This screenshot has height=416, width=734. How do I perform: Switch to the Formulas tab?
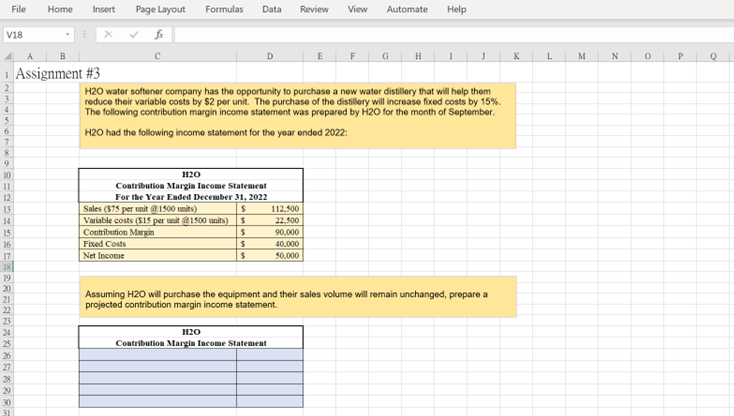click(x=224, y=9)
